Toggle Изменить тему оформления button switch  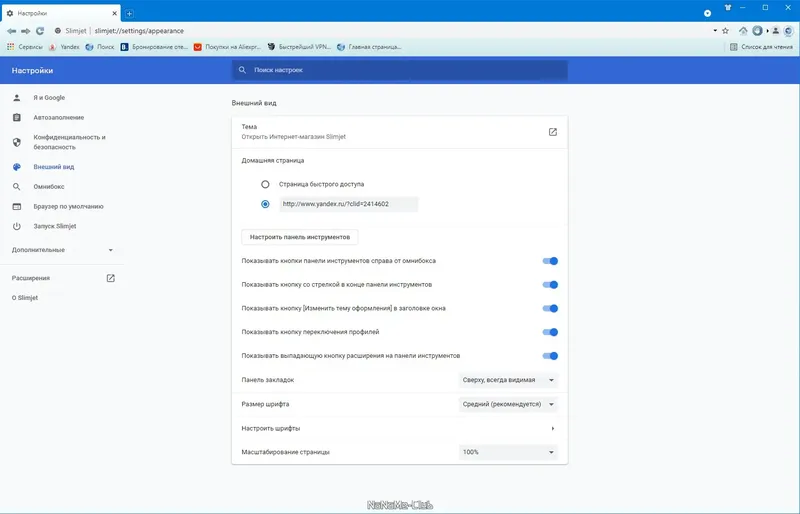pyautogui.click(x=550, y=308)
